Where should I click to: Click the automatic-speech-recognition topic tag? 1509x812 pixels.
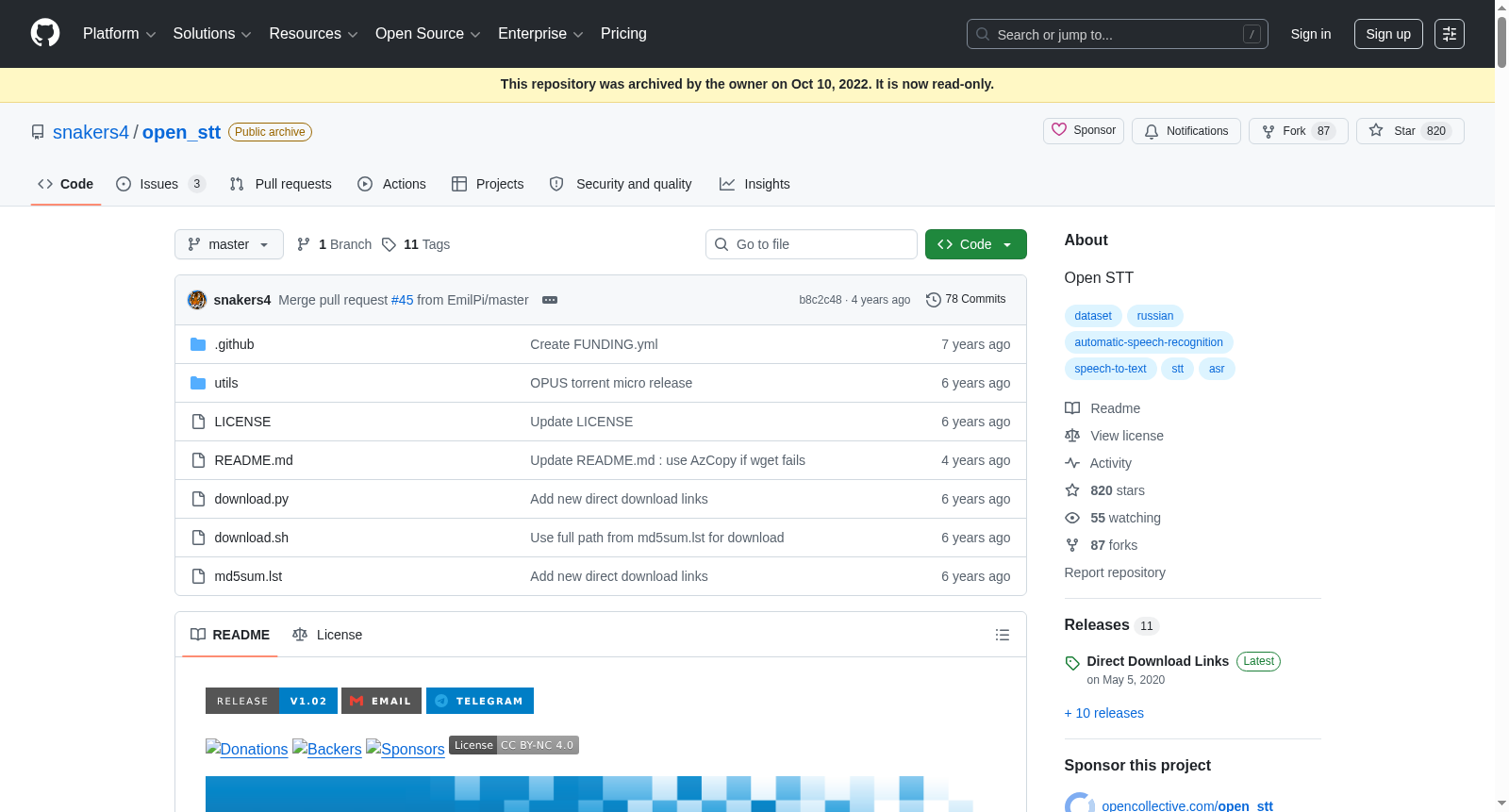[x=1149, y=342]
